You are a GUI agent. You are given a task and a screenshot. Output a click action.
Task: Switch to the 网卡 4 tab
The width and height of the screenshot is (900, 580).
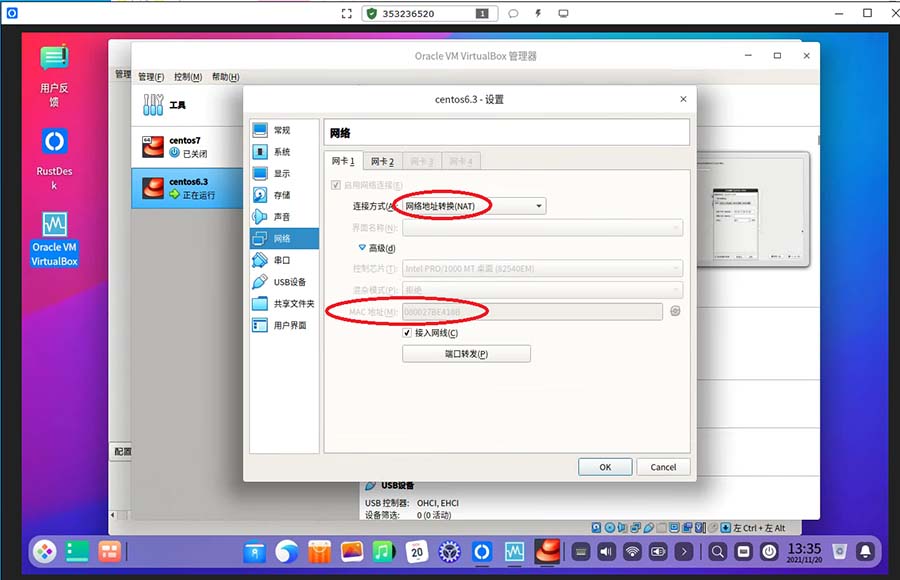coord(460,161)
